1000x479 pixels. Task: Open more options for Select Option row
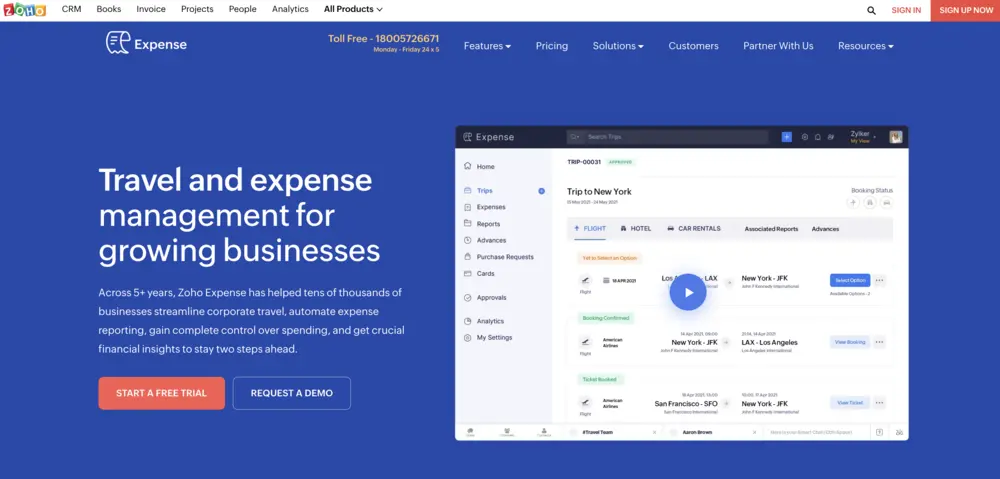(879, 280)
